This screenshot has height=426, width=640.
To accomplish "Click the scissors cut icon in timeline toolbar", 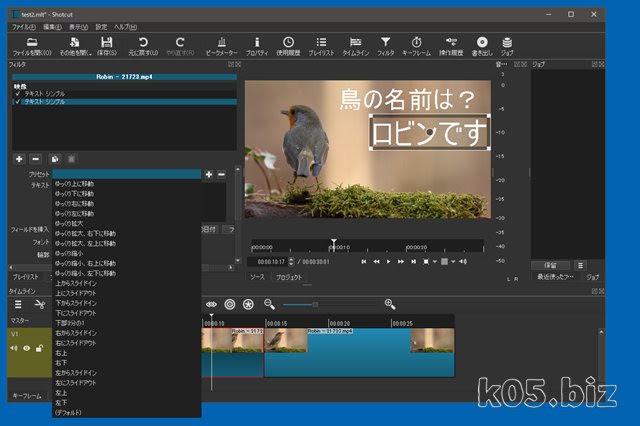I will (x=40, y=304).
